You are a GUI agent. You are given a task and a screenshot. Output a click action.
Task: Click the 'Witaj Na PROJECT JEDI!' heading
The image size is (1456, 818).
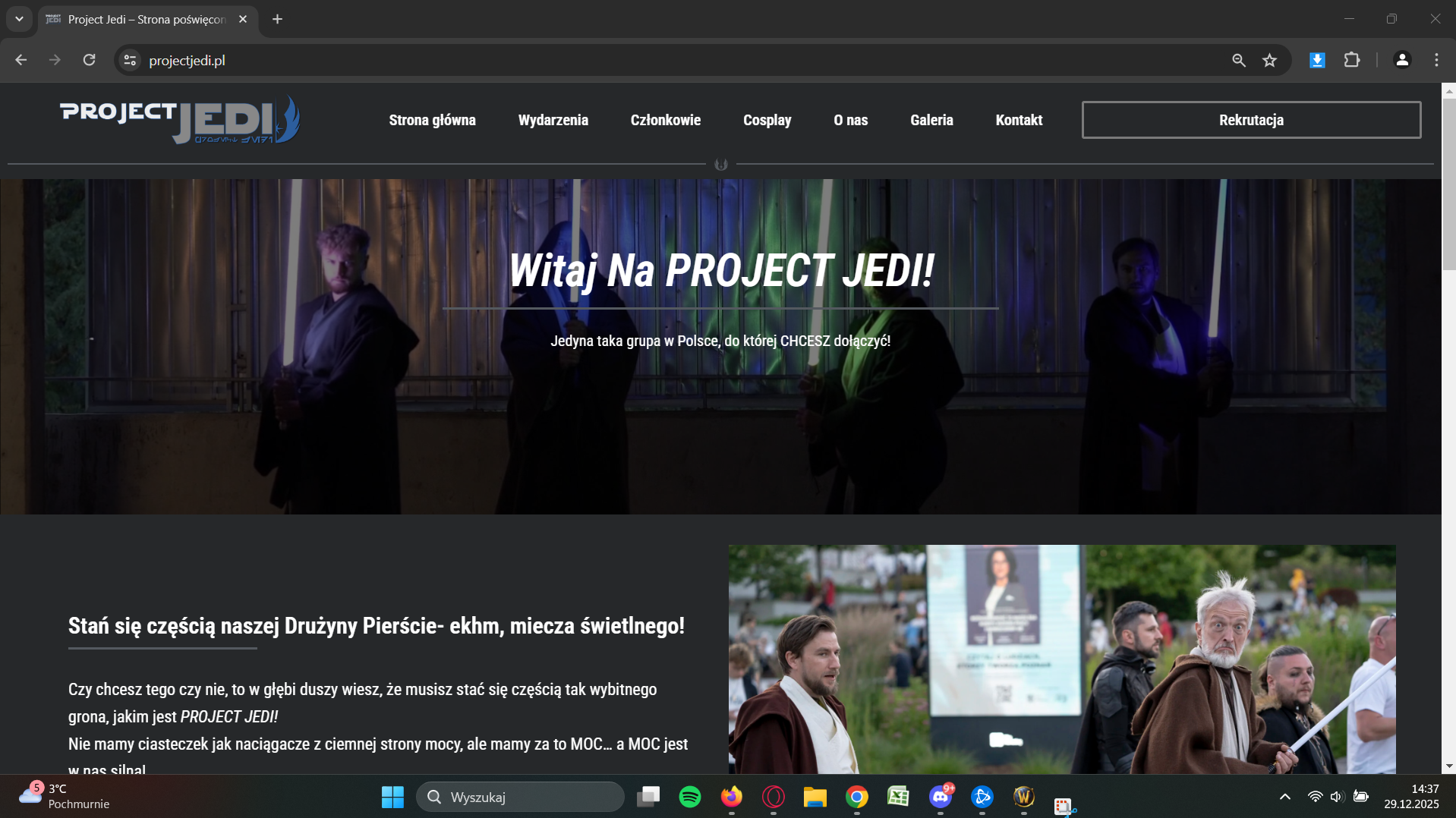tap(720, 270)
